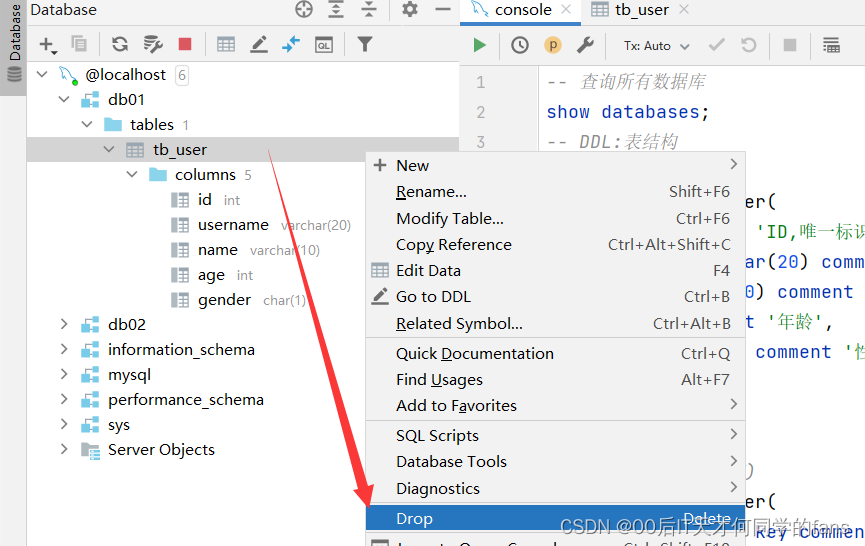Collapse the tb_user table node

click(x=109, y=149)
